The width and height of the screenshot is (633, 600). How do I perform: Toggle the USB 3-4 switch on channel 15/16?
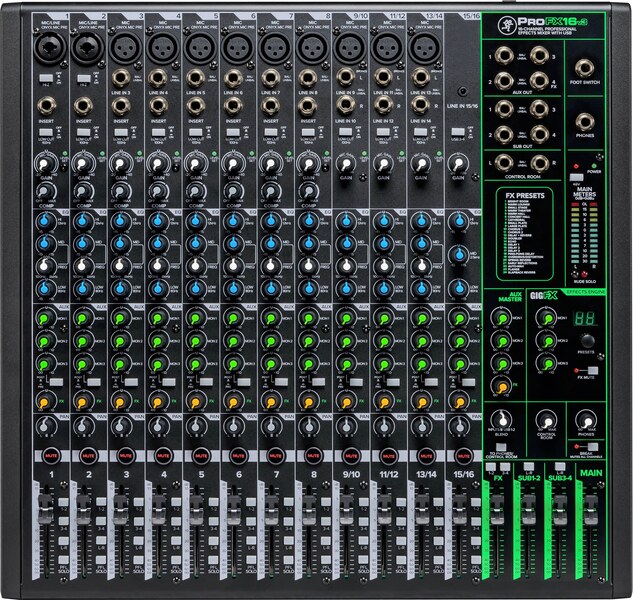(458, 132)
